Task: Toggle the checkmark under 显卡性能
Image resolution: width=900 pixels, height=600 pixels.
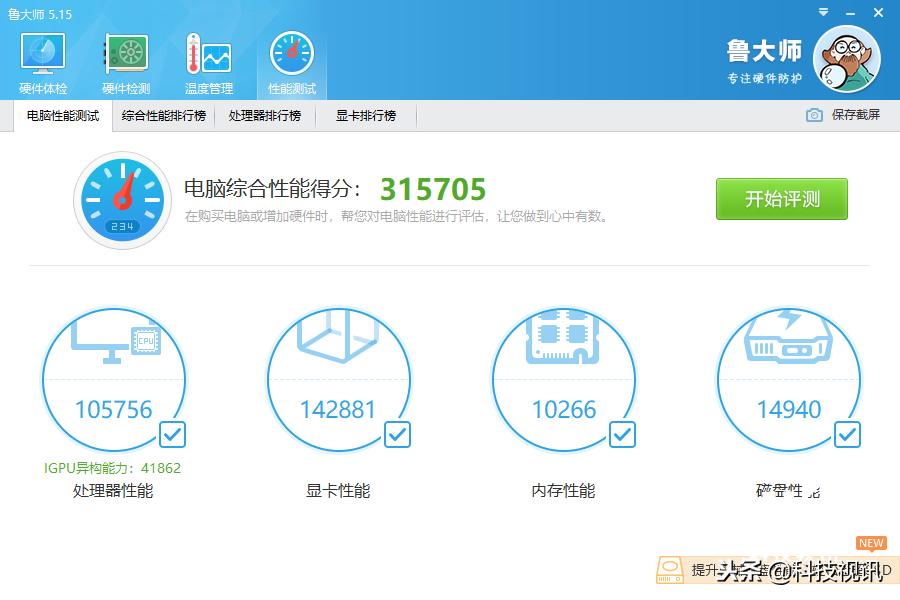Action: pos(398,434)
